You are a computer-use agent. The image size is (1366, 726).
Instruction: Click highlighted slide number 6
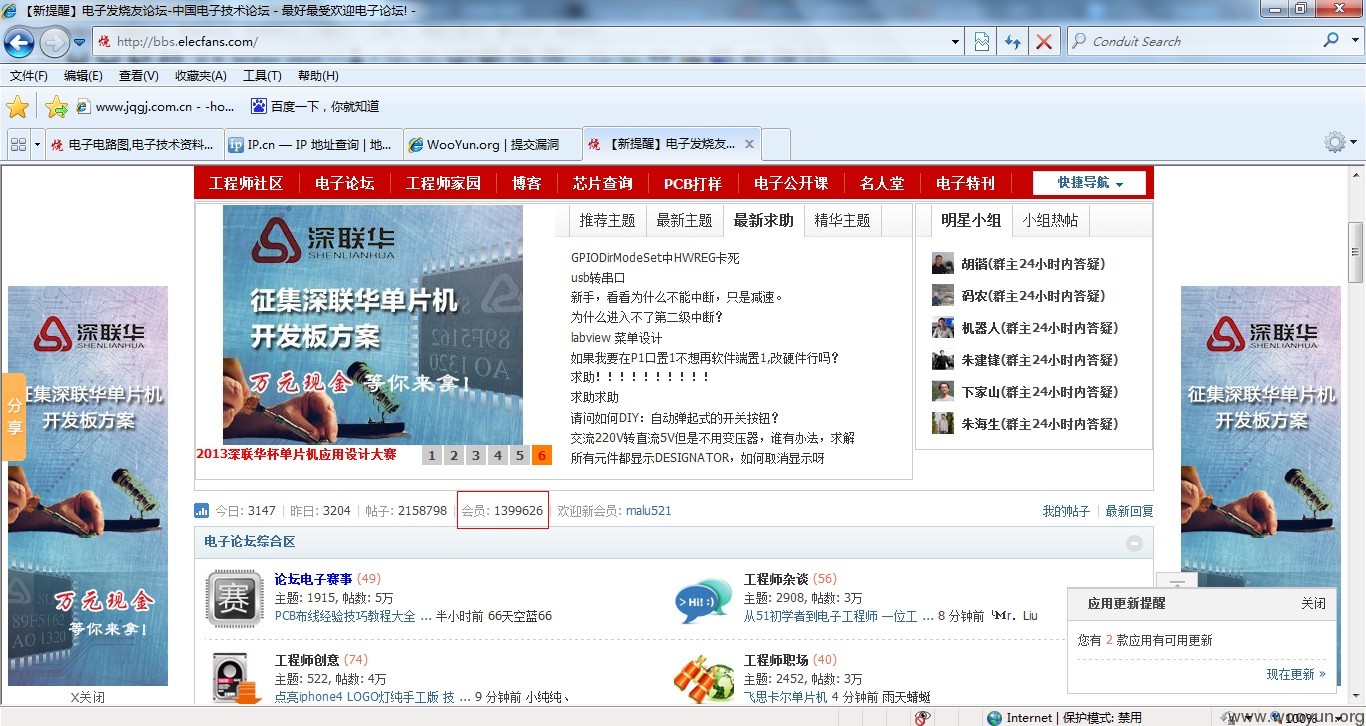click(x=541, y=455)
